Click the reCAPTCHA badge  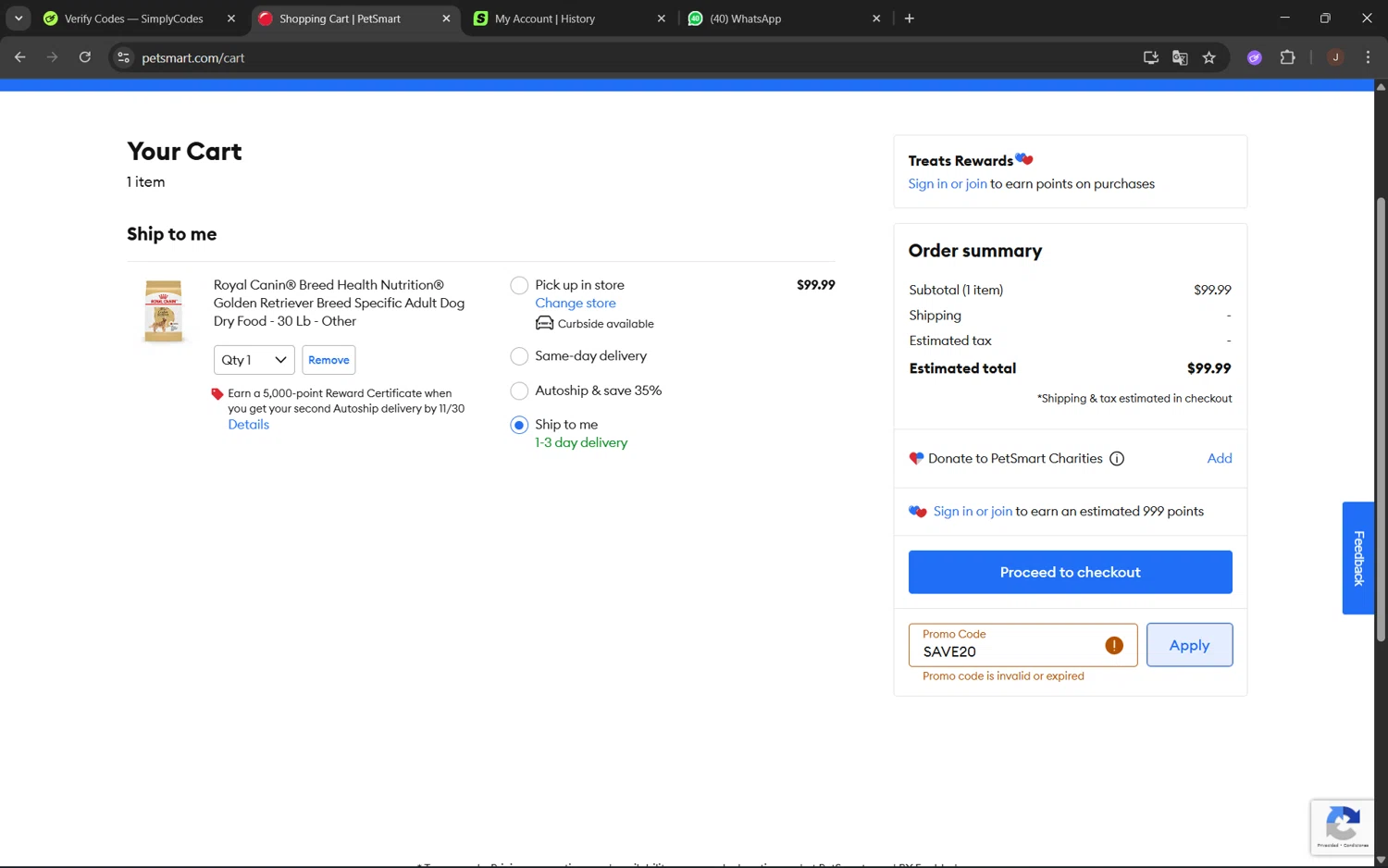(x=1343, y=825)
